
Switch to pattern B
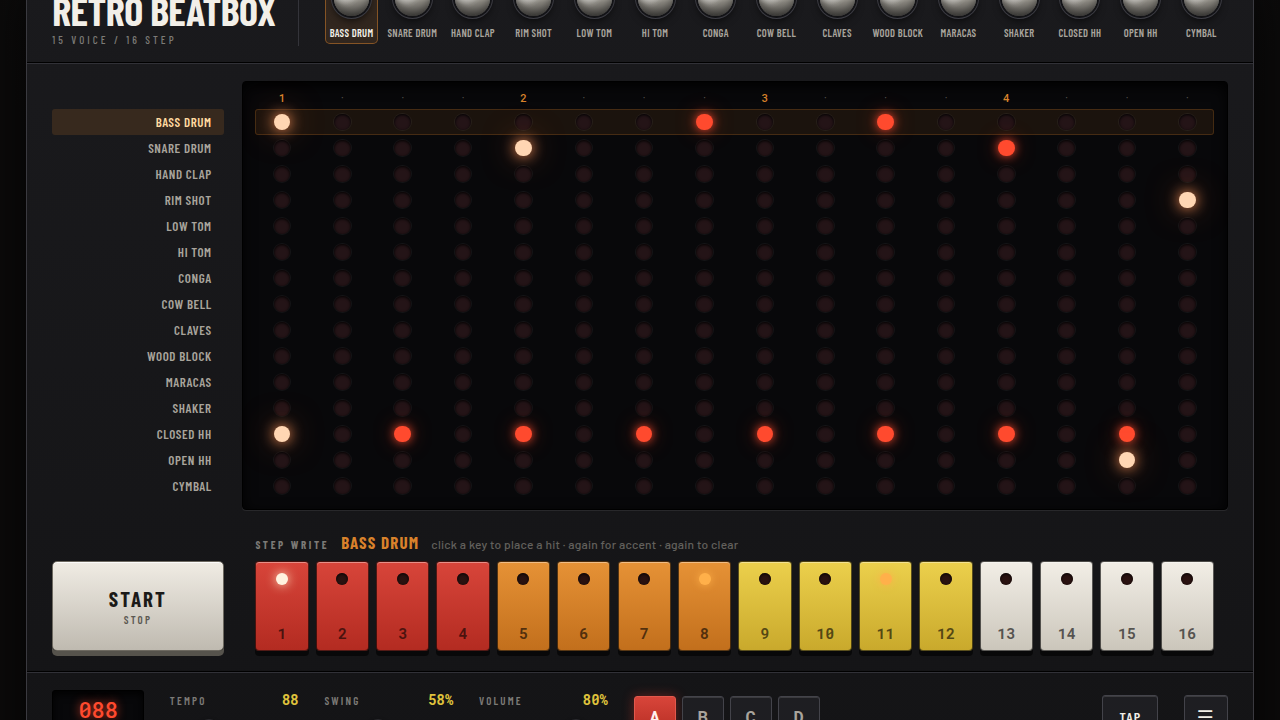(x=703, y=708)
